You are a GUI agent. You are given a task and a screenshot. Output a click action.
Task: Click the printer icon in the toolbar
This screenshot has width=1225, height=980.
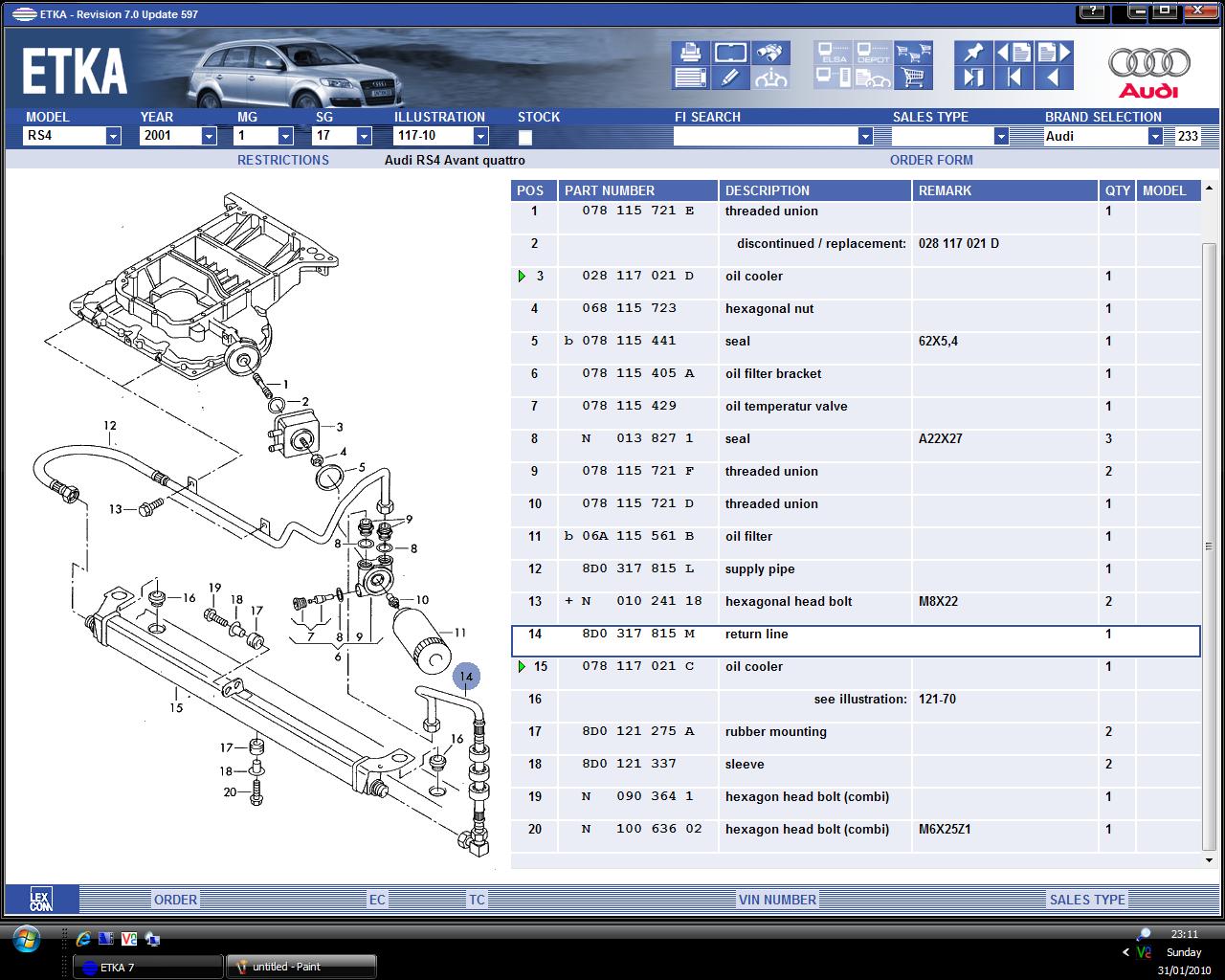click(x=689, y=53)
